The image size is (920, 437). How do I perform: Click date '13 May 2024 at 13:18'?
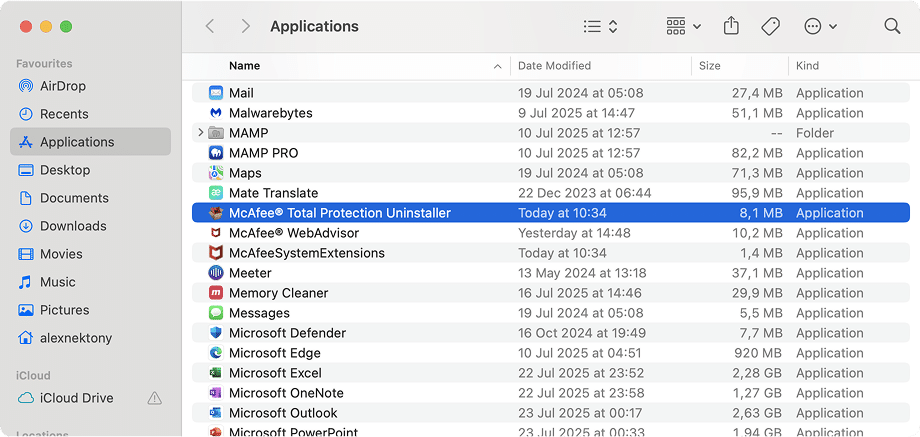click(x=582, y=273)
